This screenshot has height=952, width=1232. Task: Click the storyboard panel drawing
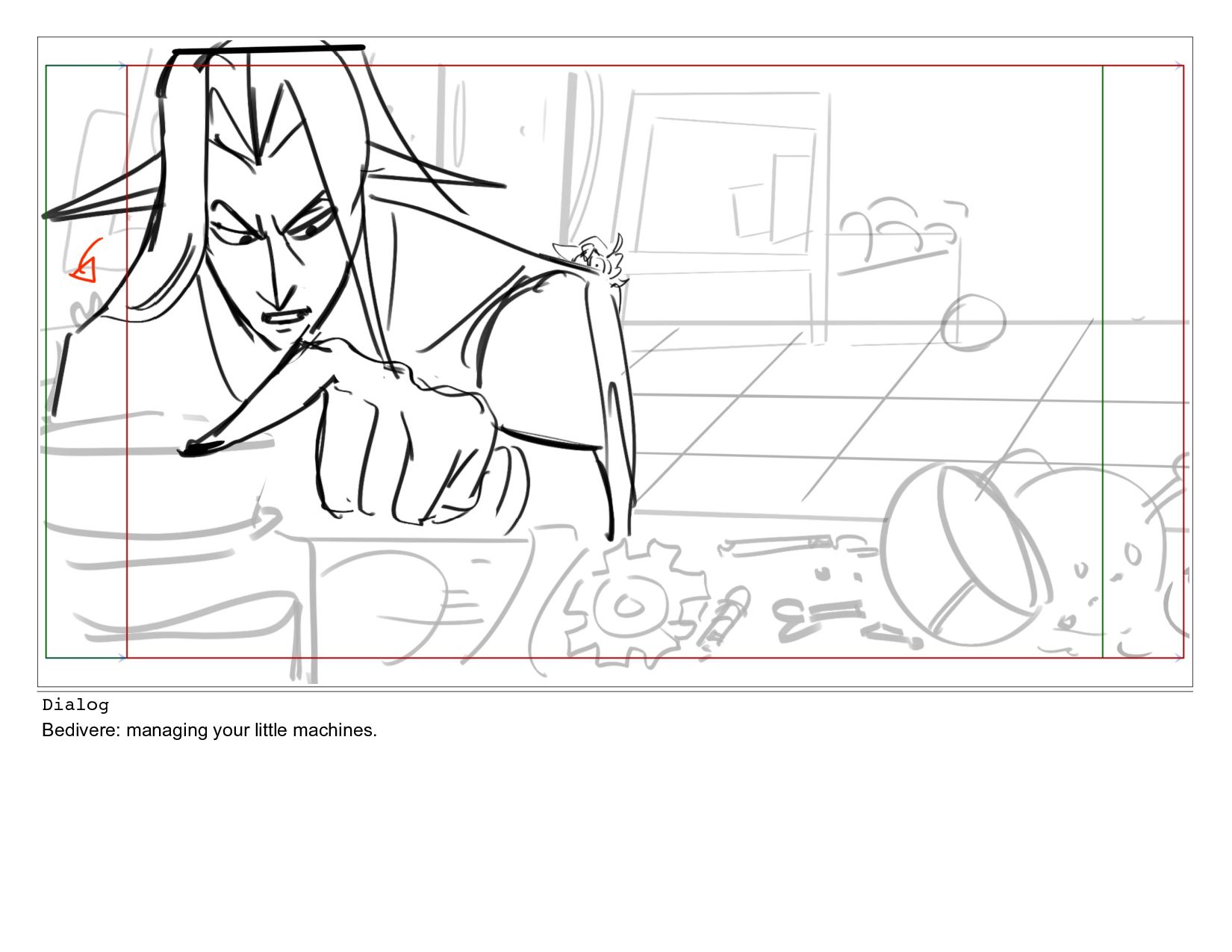point(615,362)
